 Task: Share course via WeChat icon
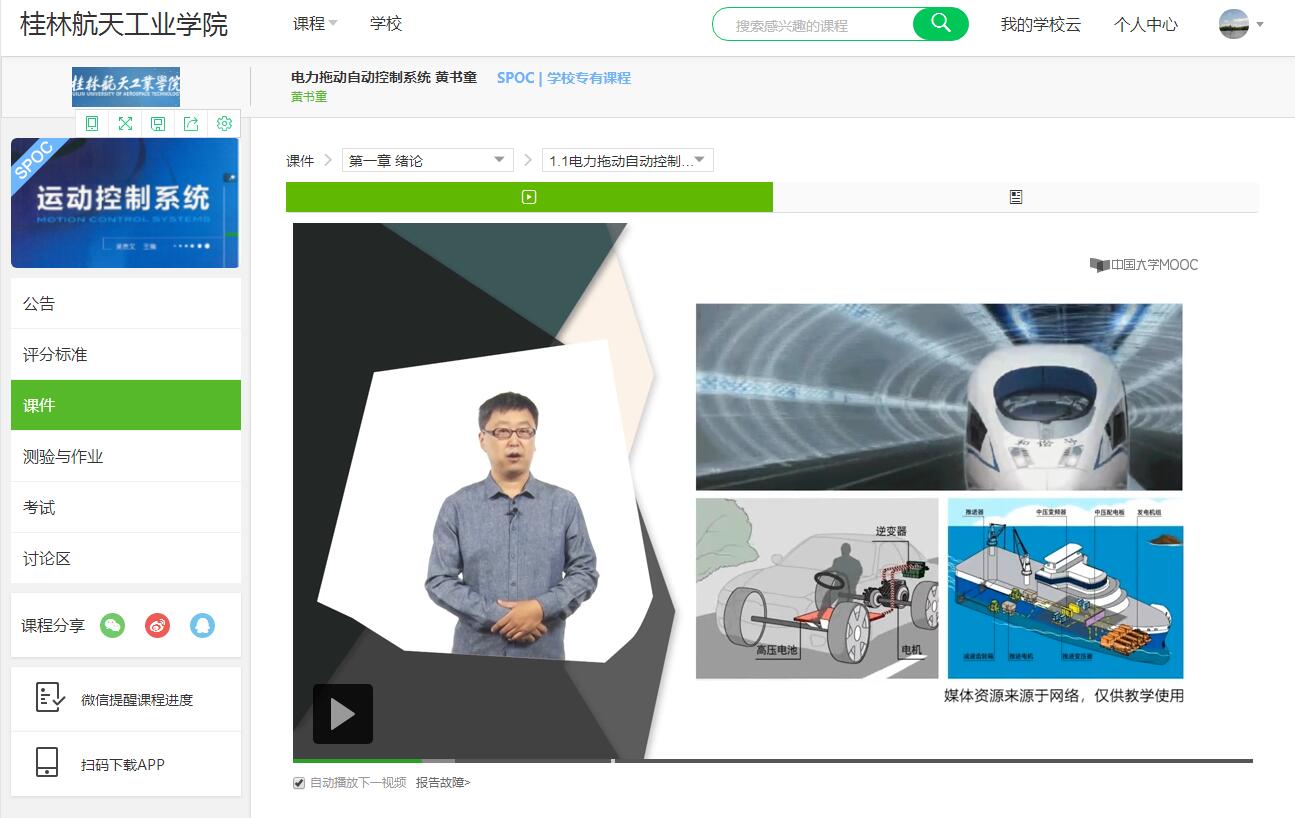point(113,626)
